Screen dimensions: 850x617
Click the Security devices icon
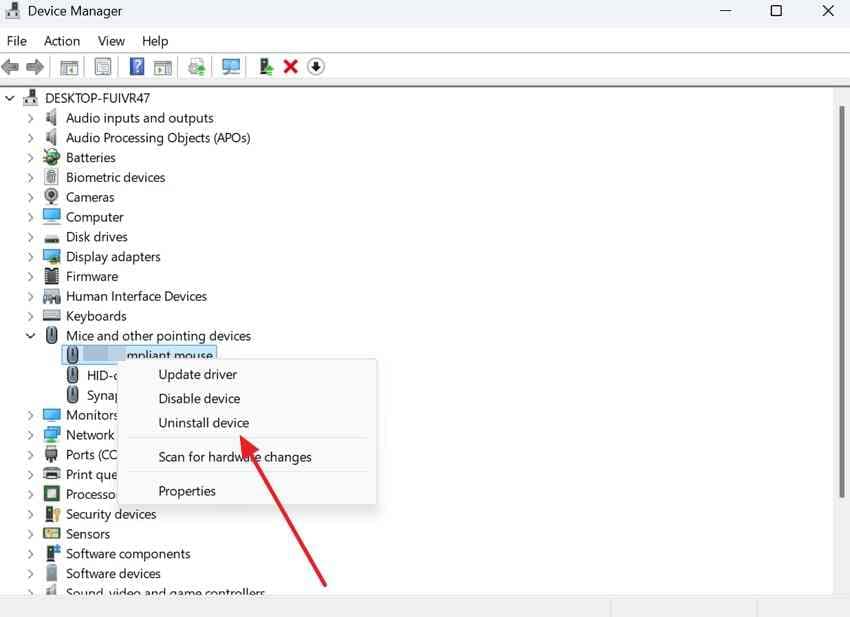point(52,513)
